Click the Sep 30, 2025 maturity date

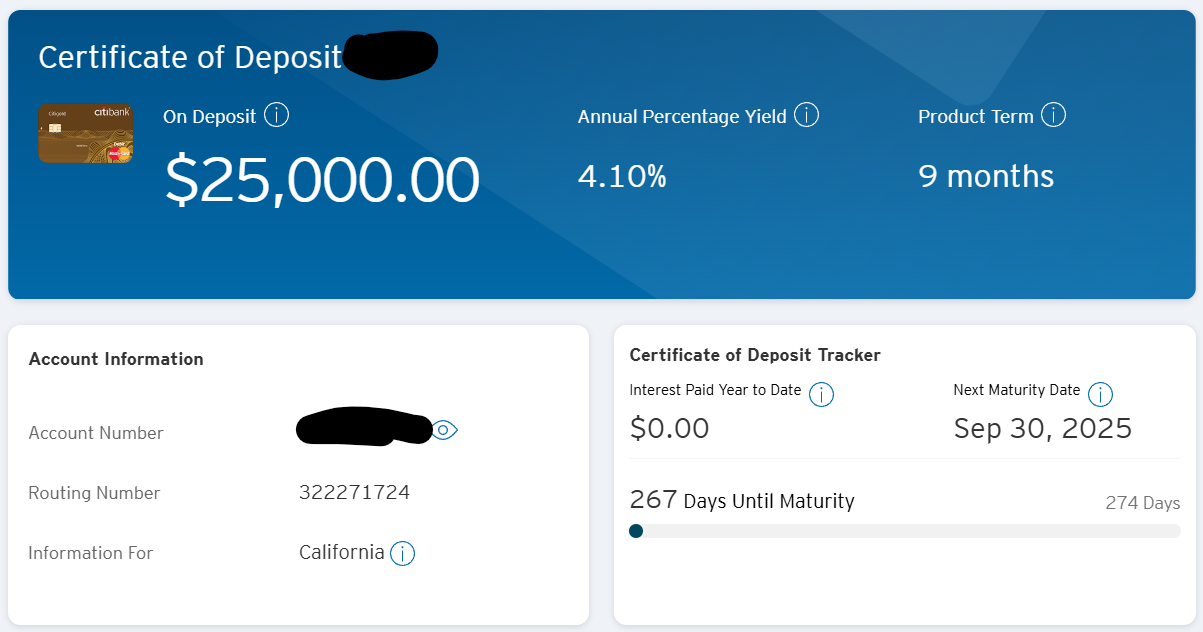point(1042,429)
